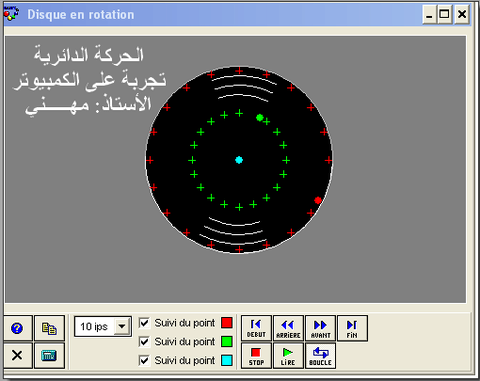Image resolution: width=480 pixels, height=381 pixels.
Task: Click the X quit button in bottom toolbar
Action: 17,355
